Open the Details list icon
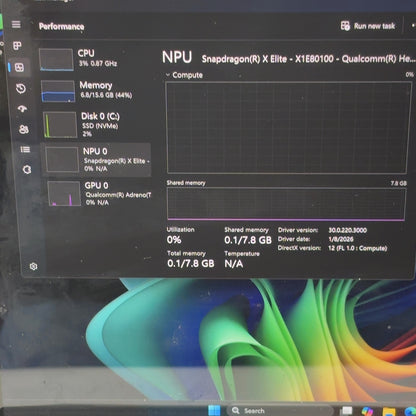 (25, 149)
